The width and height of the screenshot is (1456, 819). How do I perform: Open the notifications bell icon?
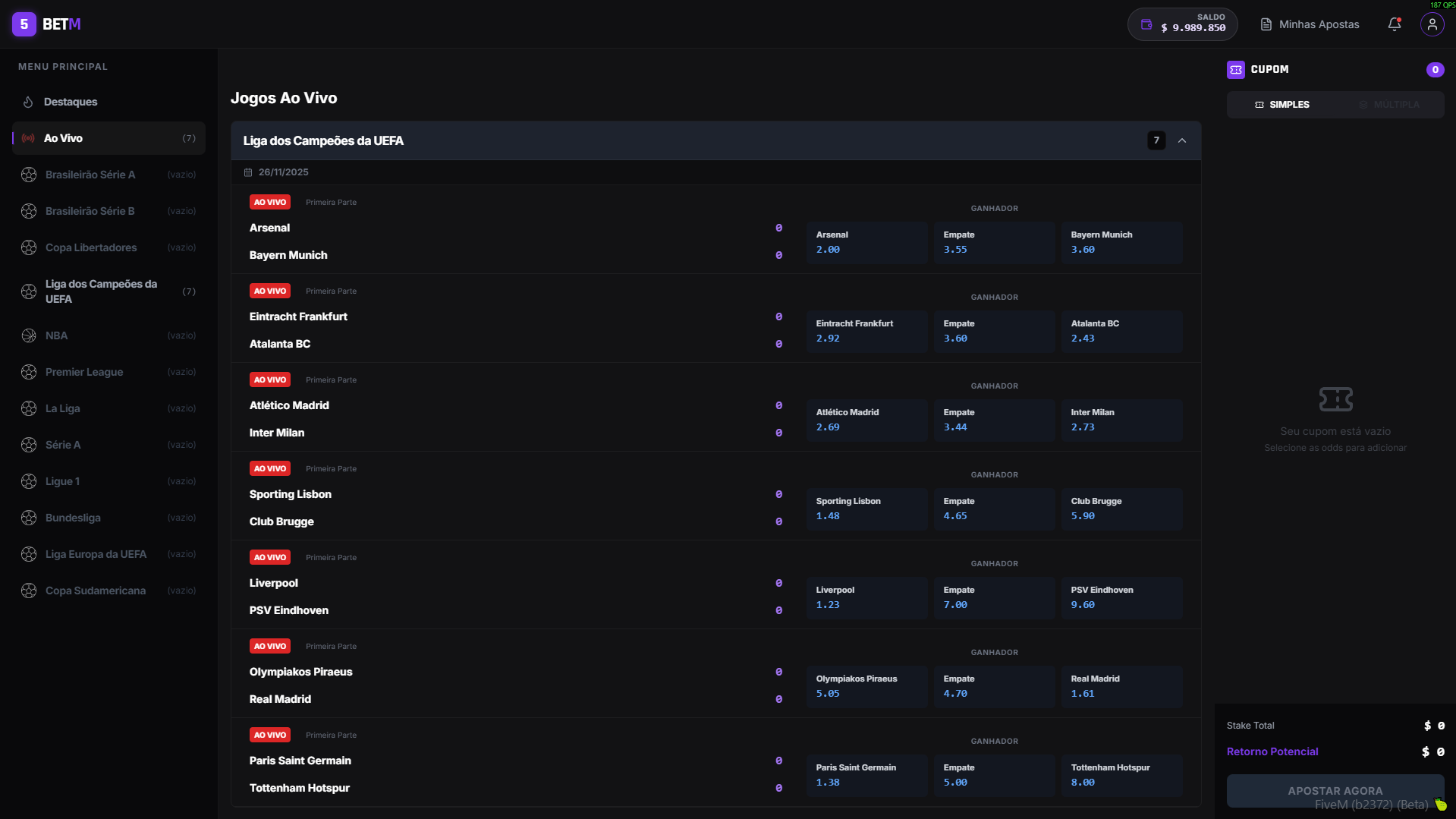(1394, 24)
